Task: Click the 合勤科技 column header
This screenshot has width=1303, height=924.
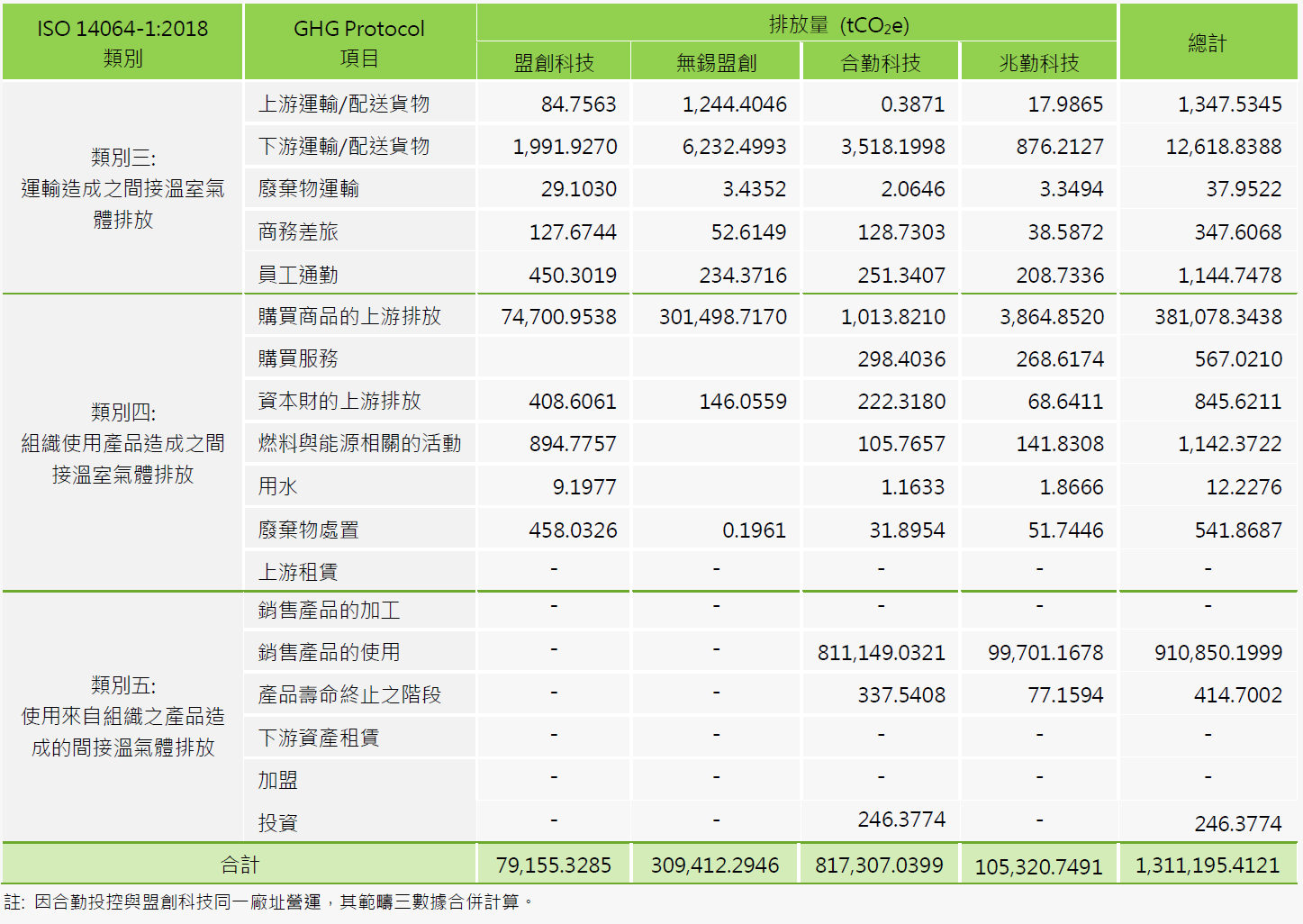Action: [881, 63]
